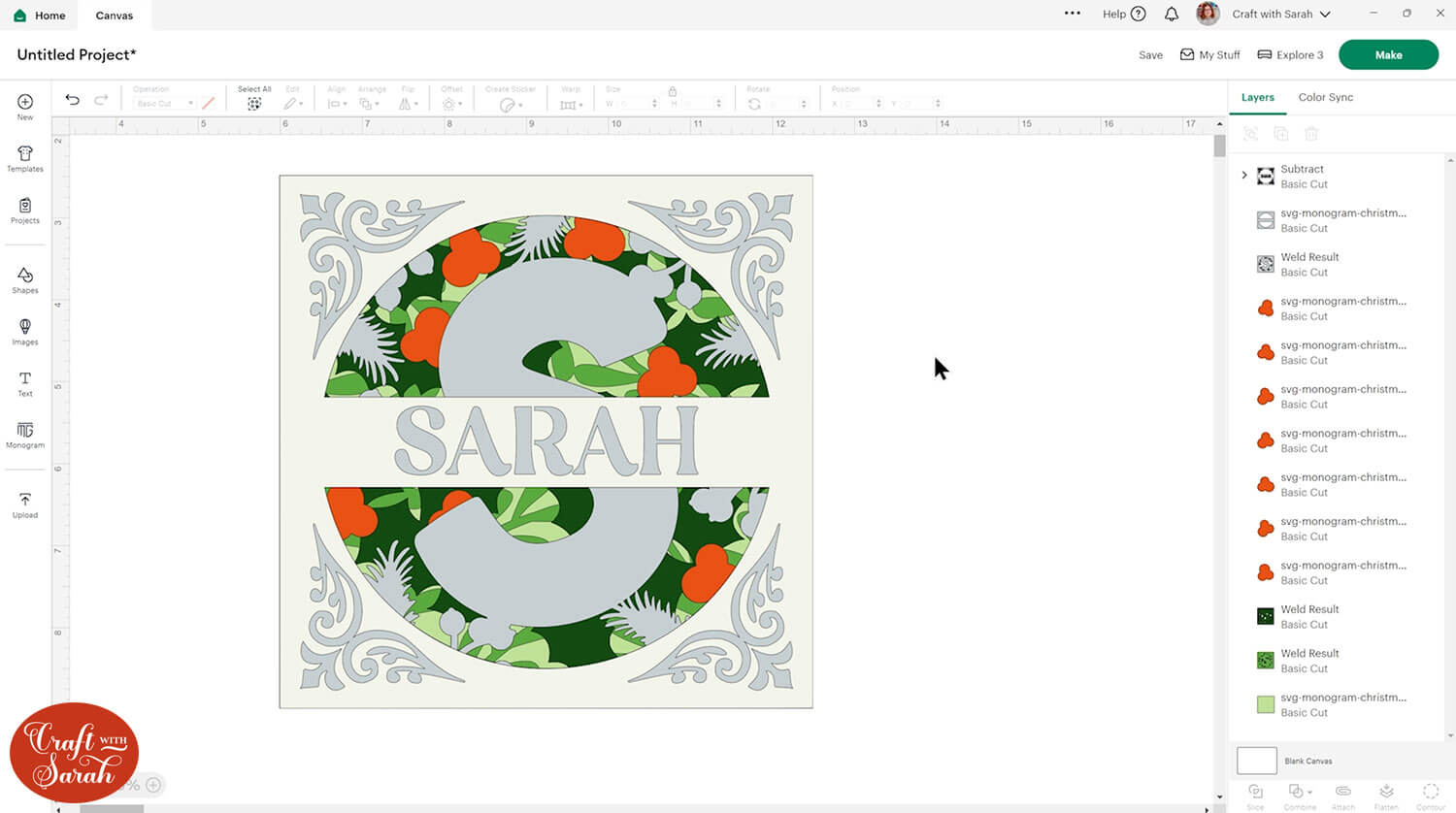Open the Monogram maker
Viewport: 1456px width, 813px height.
pos(25,435)
